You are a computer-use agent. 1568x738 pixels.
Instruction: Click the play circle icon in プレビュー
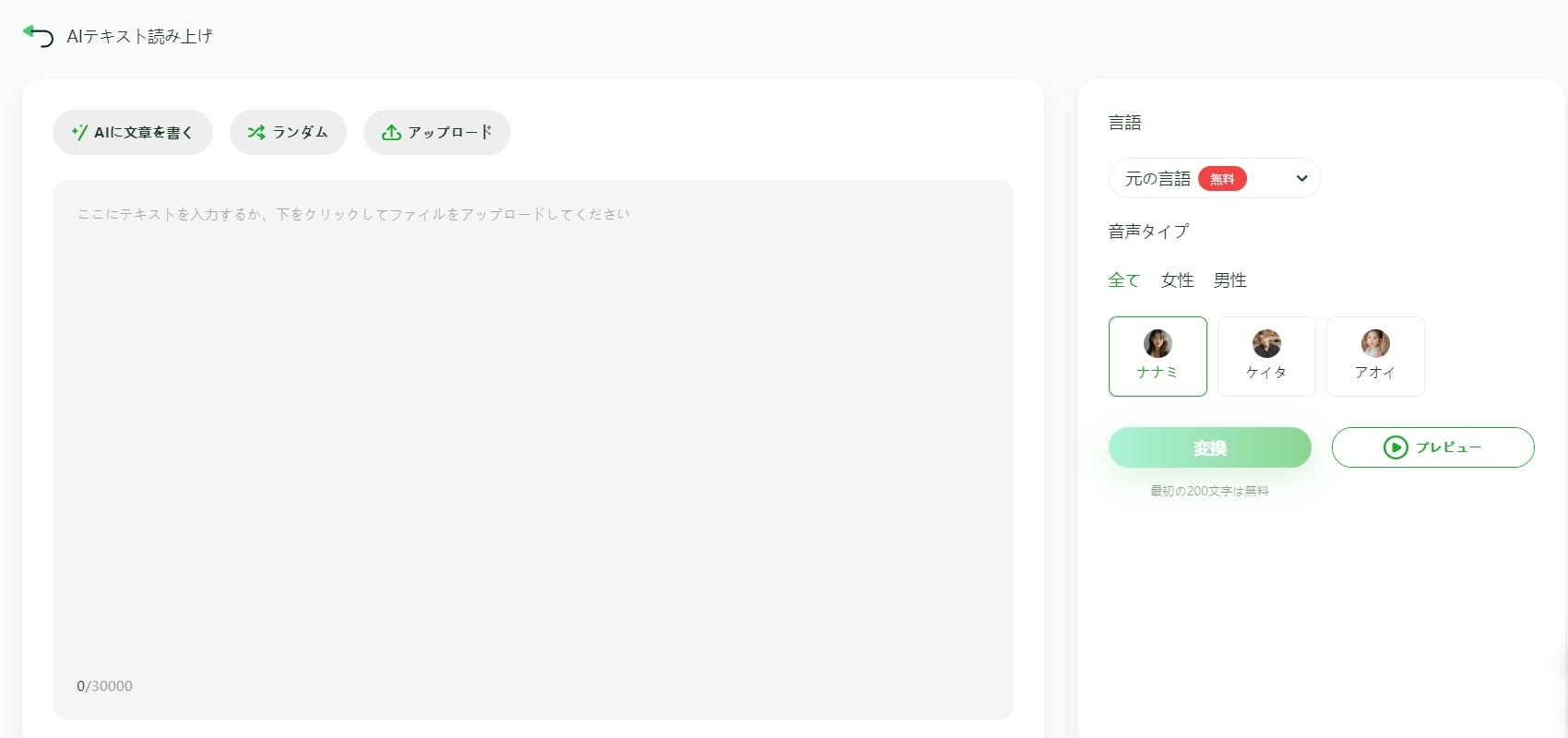pos(1396,447)
